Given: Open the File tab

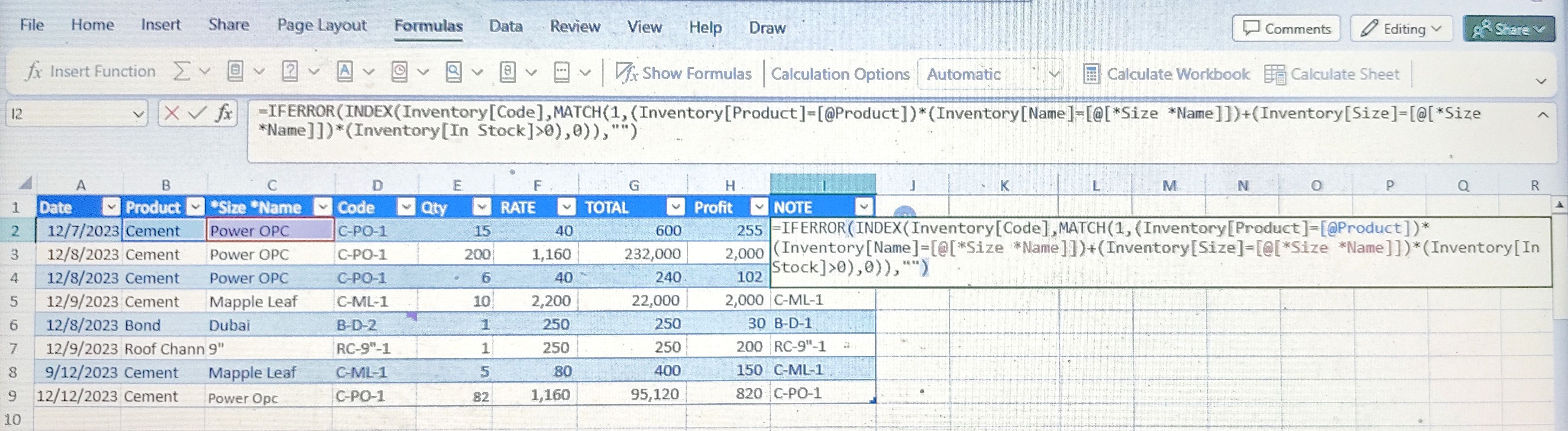Looking at the screenshot, I should (x=32, y=25).
